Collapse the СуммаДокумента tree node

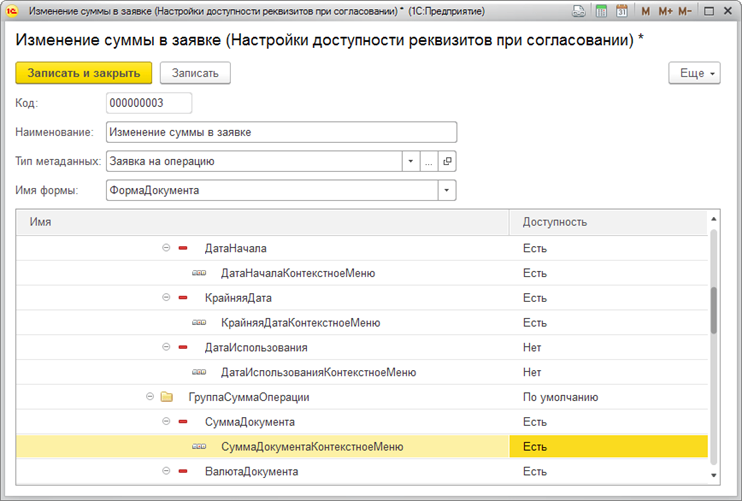[x=166, y=422]
